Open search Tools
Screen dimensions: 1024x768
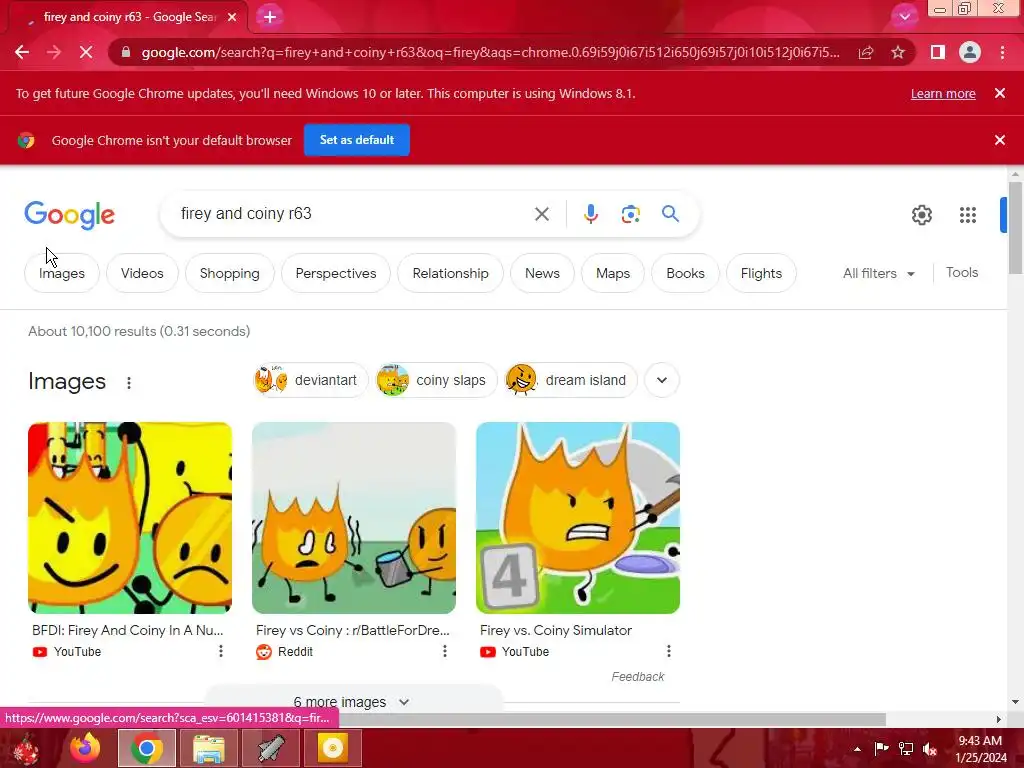962,272
